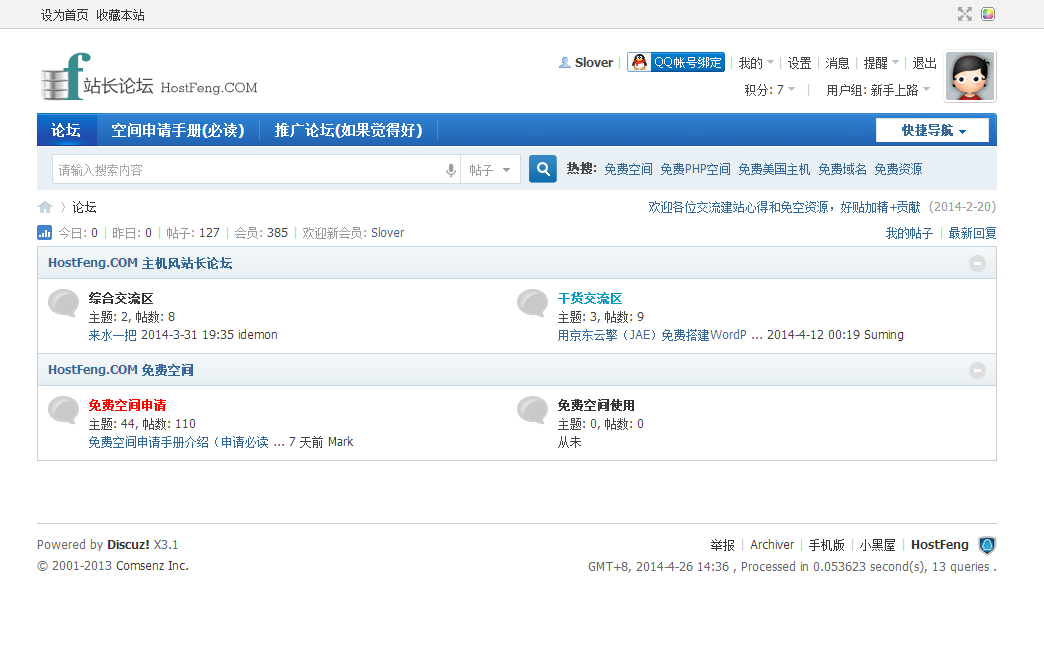Click hot search term 免费域名

pos(842,169)
